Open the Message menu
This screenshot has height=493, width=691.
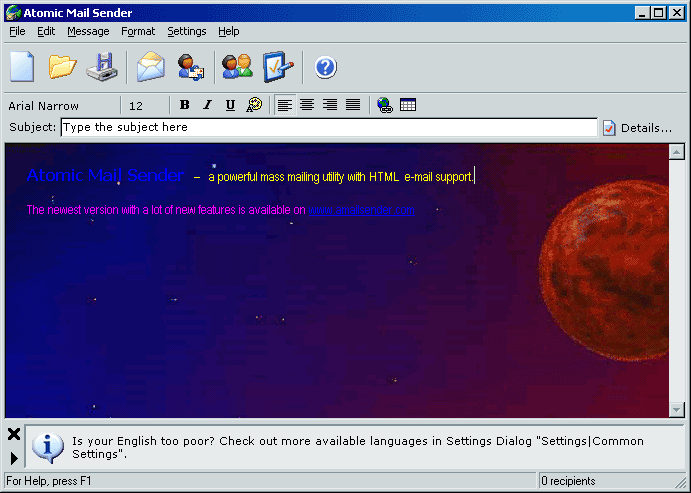[88, 31]
